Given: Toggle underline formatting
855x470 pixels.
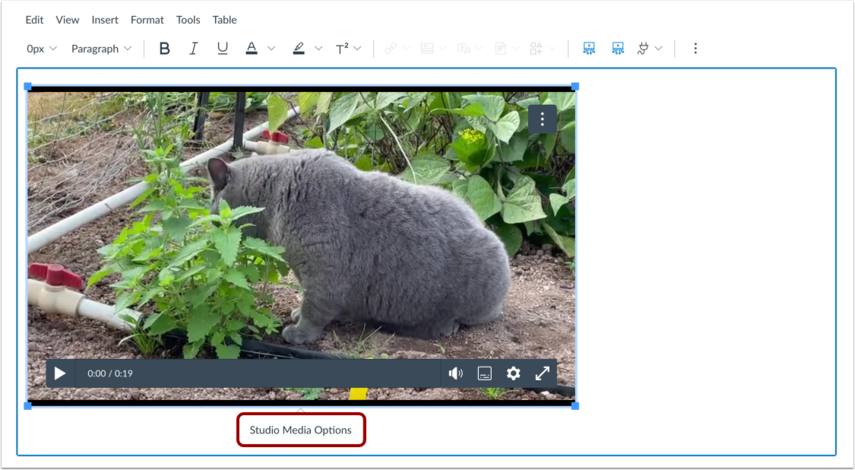Looking at the screenshot, I should click(222, 49).
